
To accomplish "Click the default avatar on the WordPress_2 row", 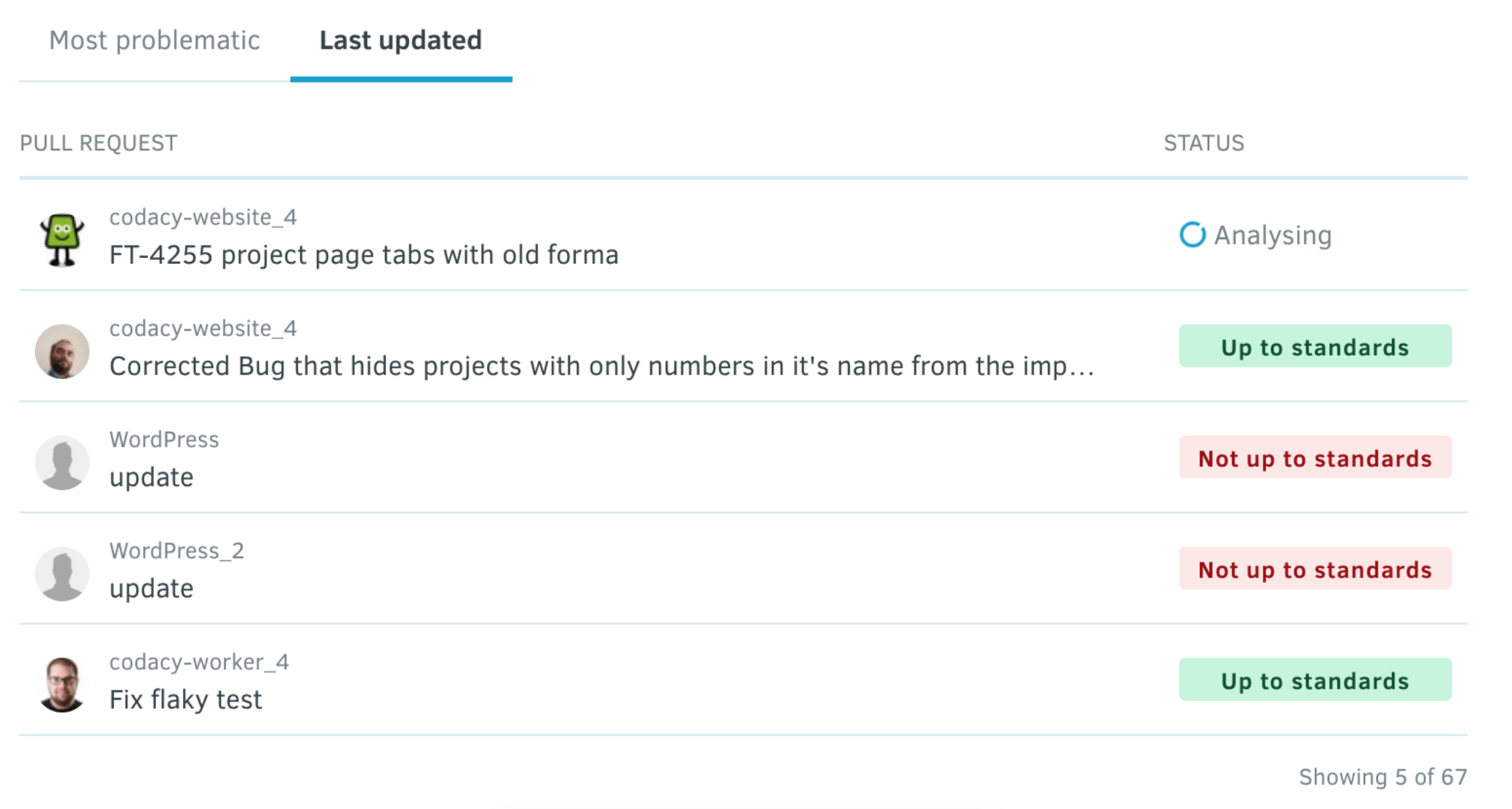I will click(x=62, y=573).
